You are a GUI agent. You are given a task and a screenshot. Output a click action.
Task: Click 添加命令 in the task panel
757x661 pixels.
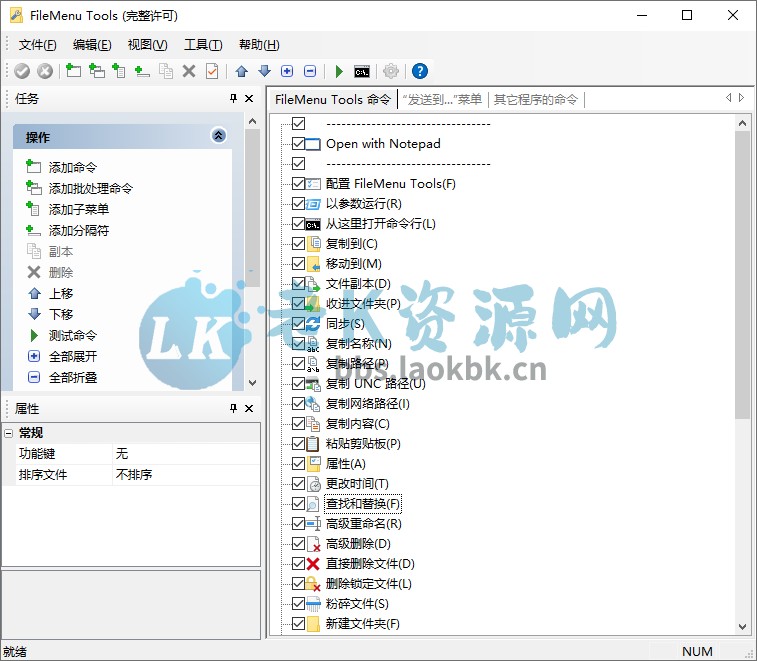pyautogui.click(x=72, y=168)
